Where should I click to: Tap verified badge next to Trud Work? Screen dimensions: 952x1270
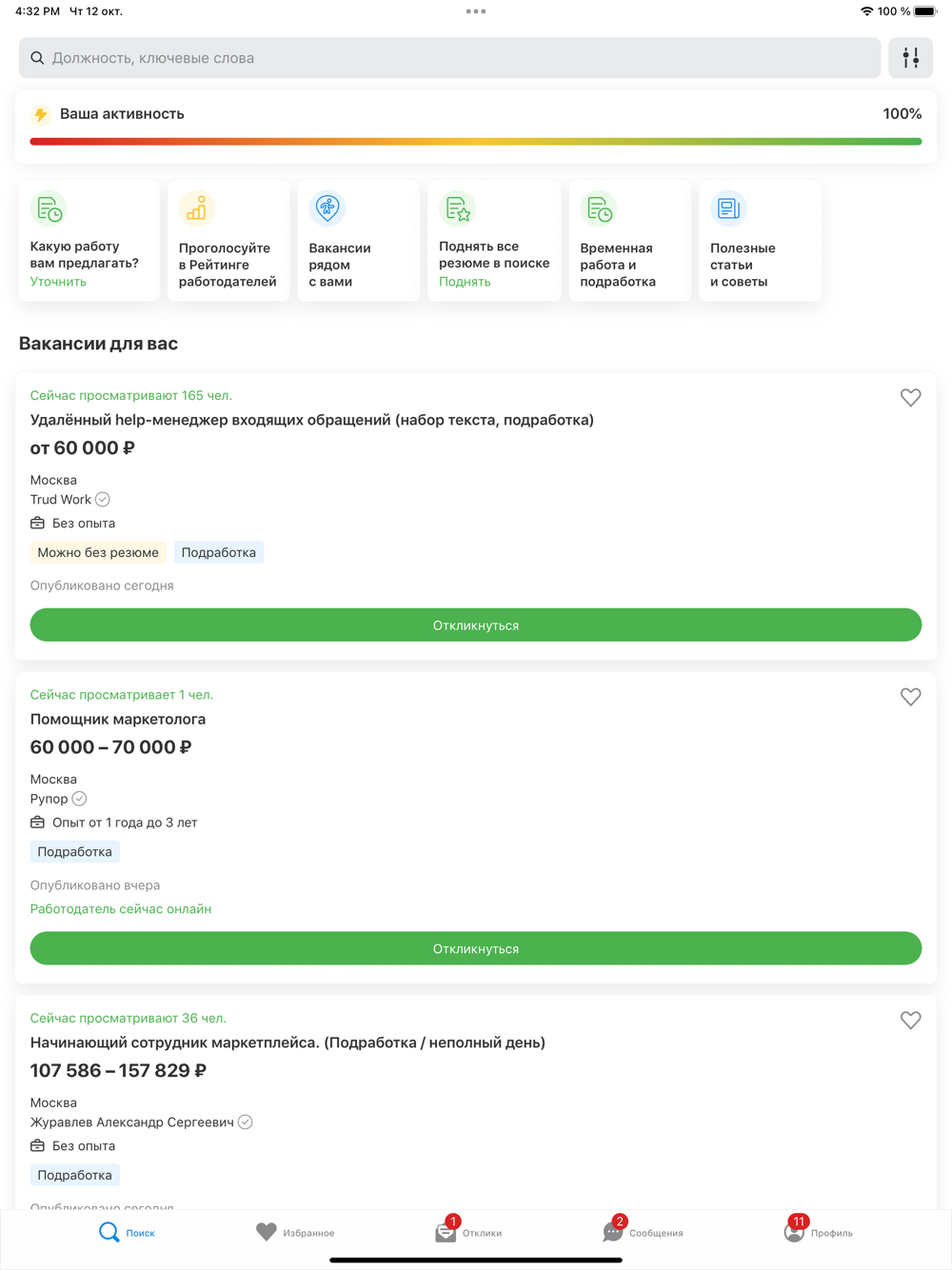(103, 500)
